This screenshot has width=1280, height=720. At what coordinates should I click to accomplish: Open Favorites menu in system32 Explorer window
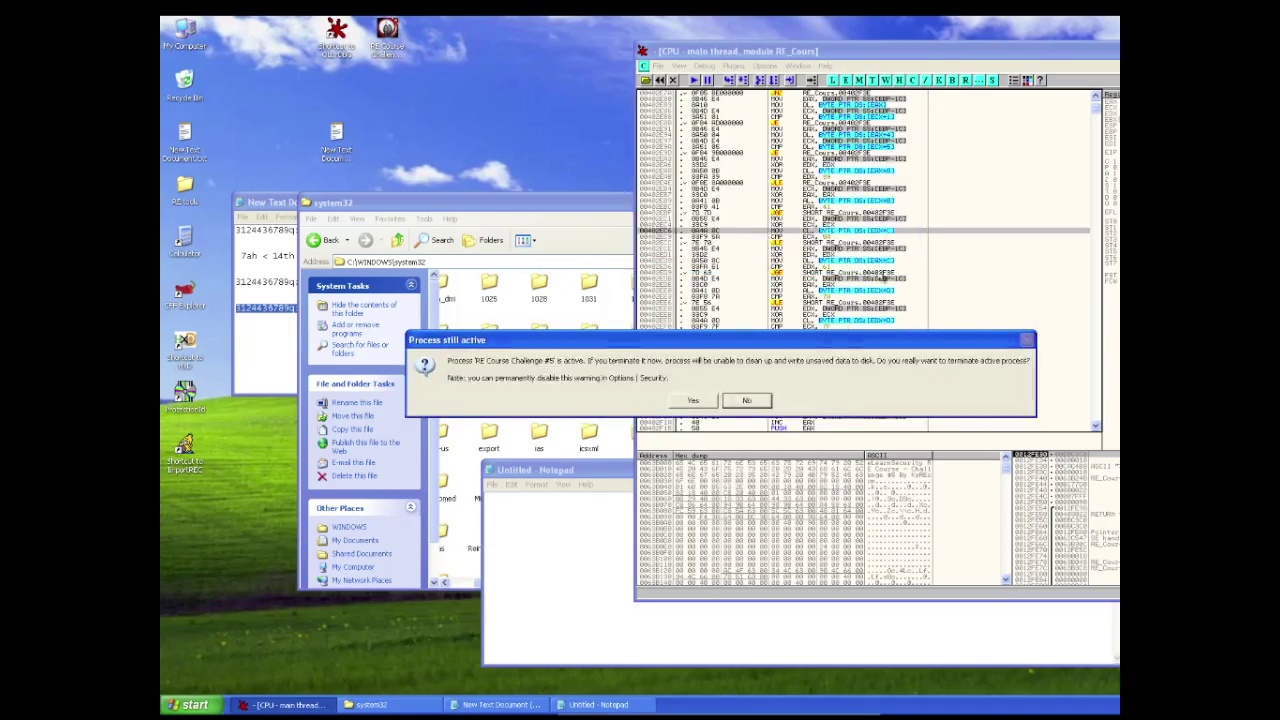click(x=390, y=219)
